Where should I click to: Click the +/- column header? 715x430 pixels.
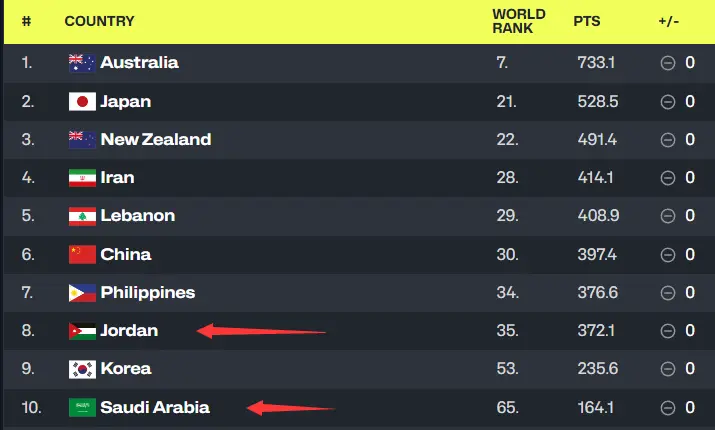[669, 21]
